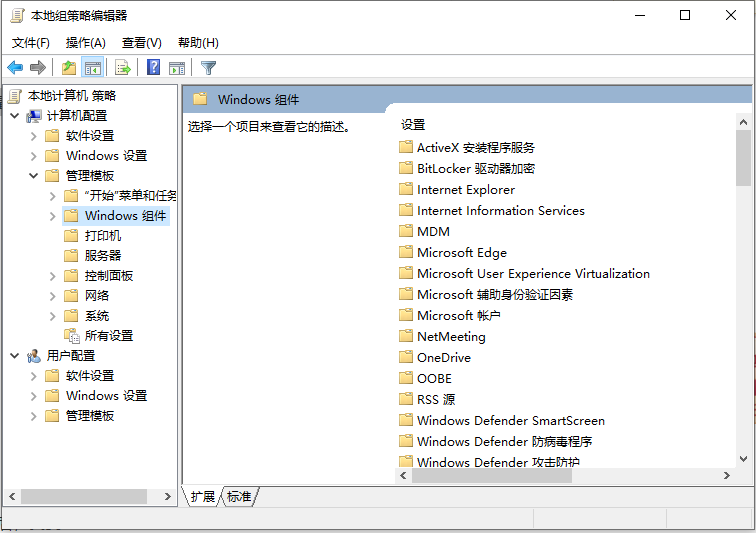Toggle the Show/Hide console tree icon
This screenshot has width=756, height=533.
tap(93, 68)
